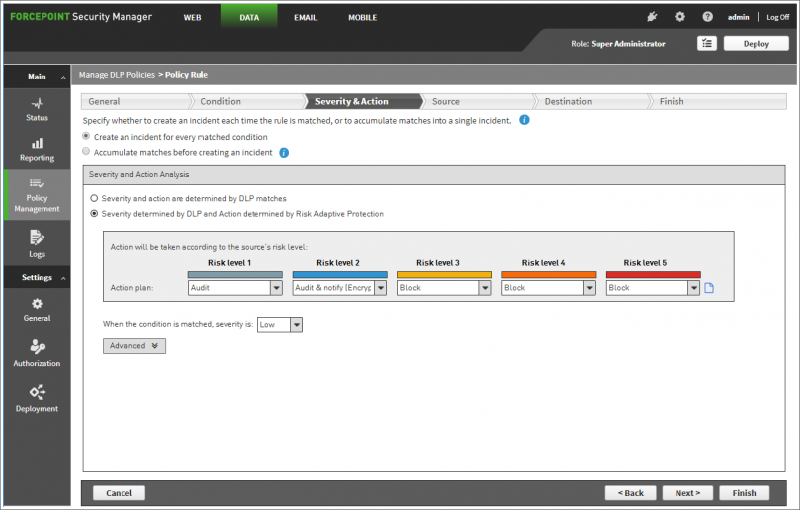Image resolution: width=800 pixels, height=510 pixels.
Task: Open the help question mark icon
Action: click(x=707, y=17)
